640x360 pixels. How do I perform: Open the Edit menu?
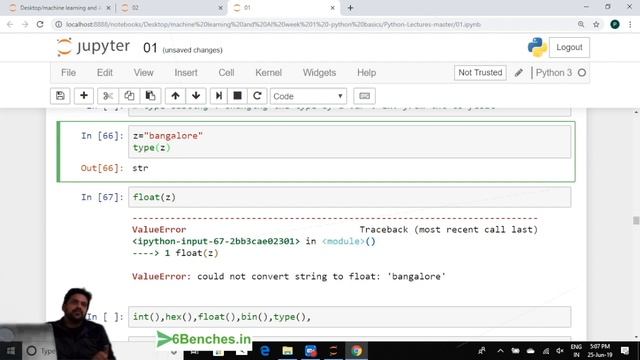tap(104, 73)
